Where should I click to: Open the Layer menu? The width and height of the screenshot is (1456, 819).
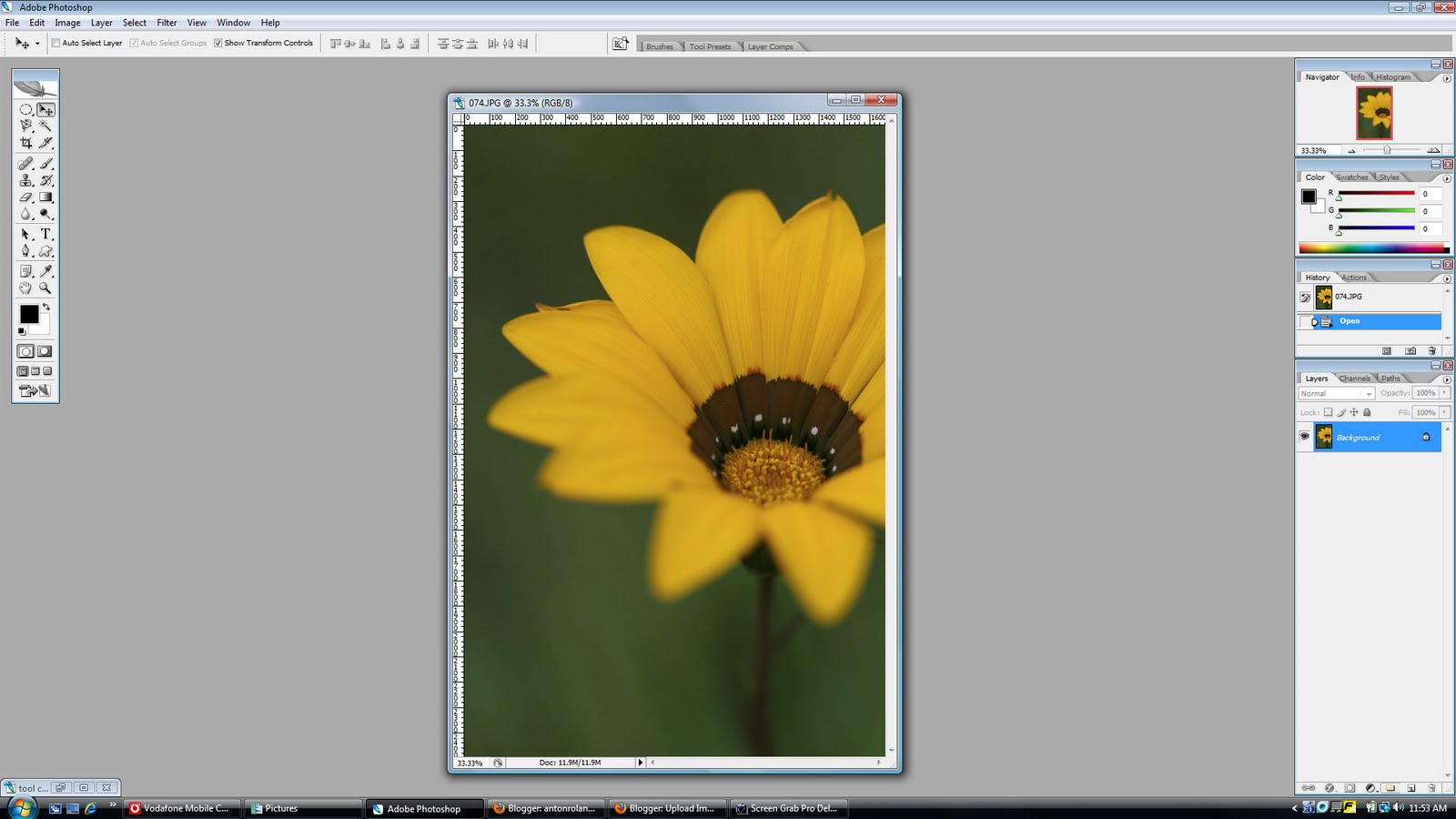[x=102, y=23]
